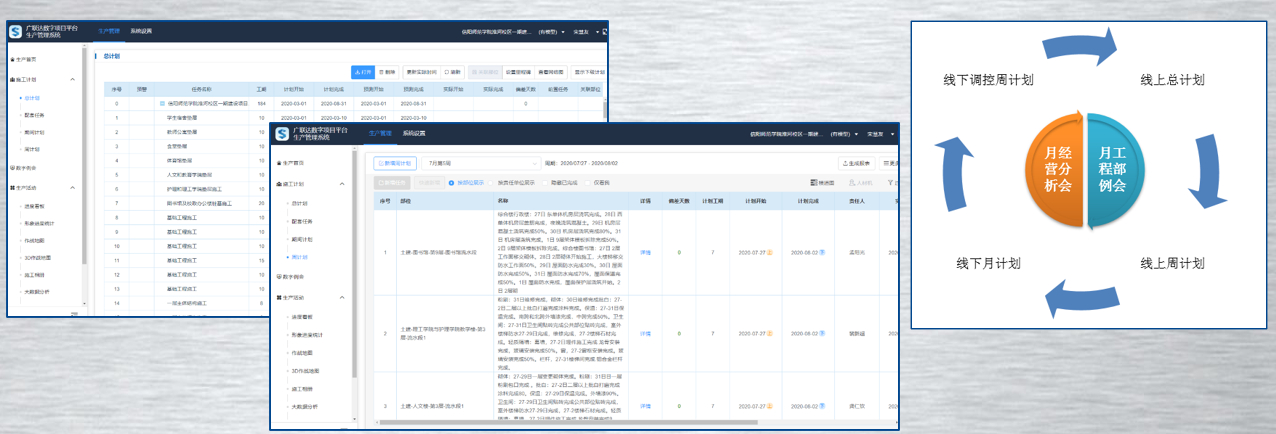Click the 生产首页 home icon in front sidebar

click(x=279, y=163)
